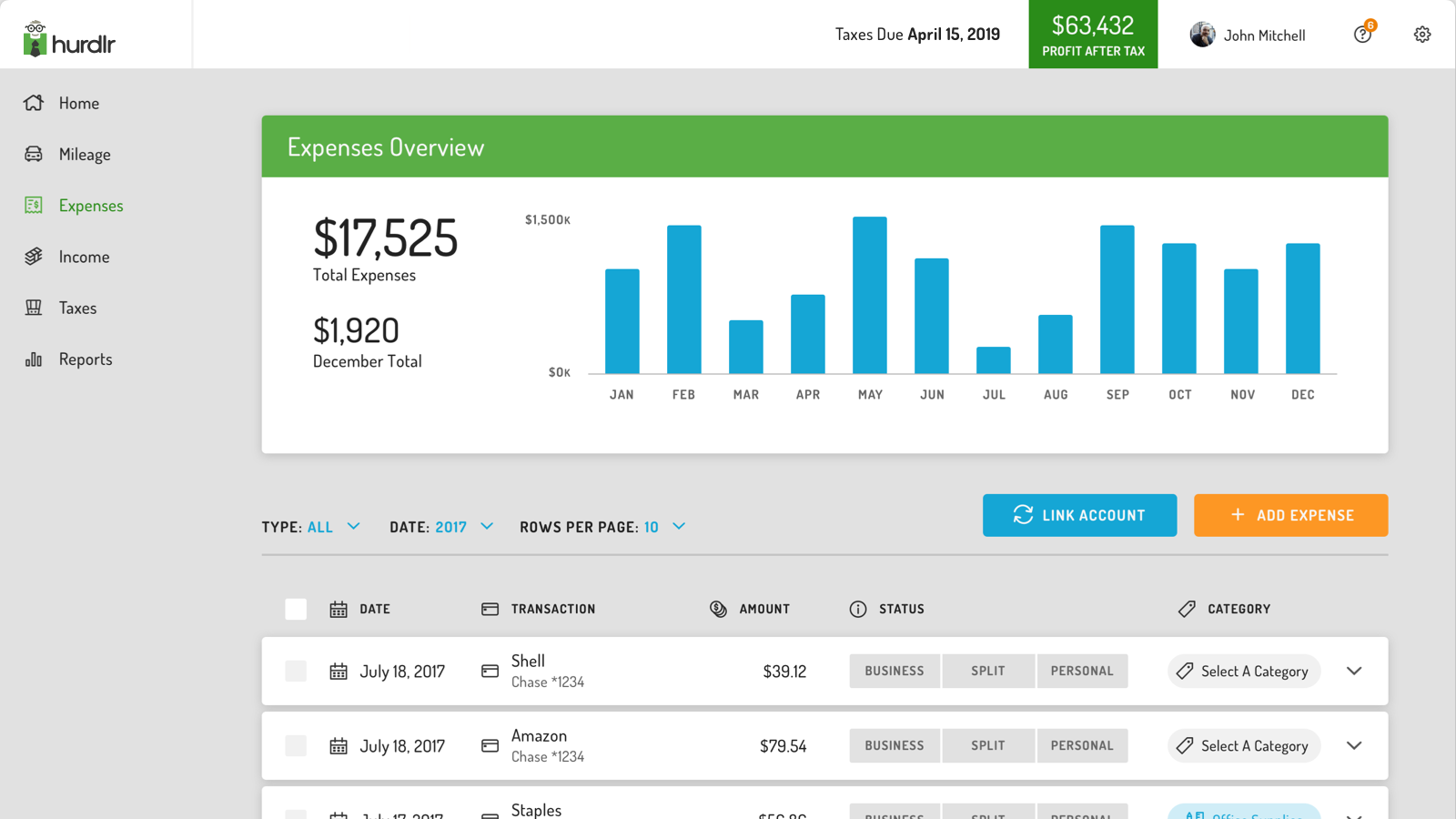Open the Income section via money icon
The width and height of the screenshot is (1456, 819).
point(33,256)
